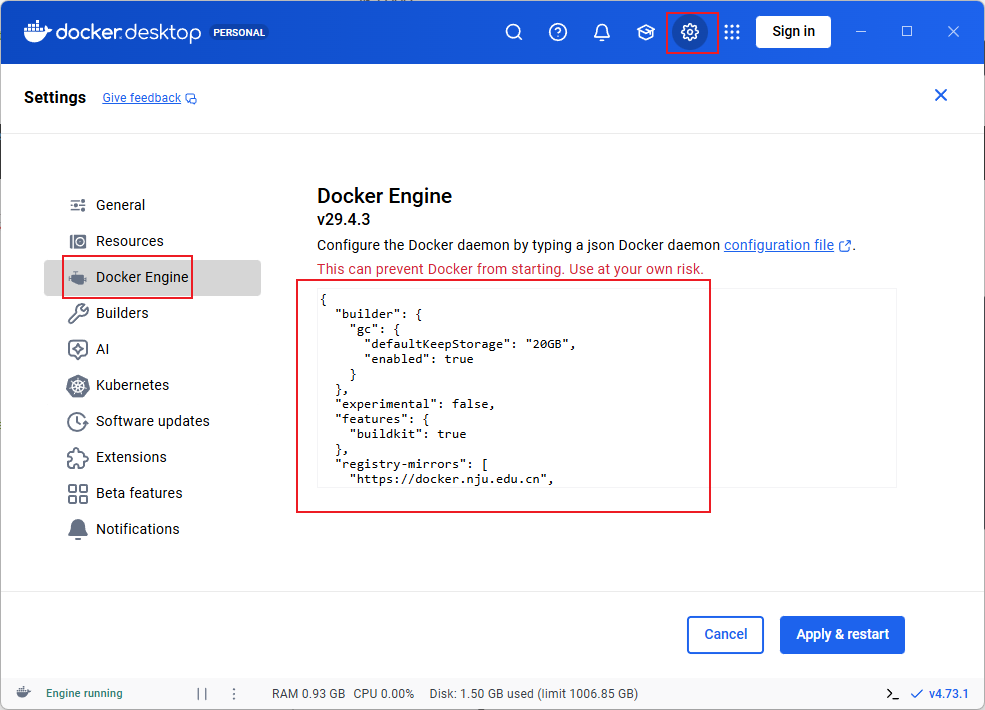The width and height of the screenshot is (985, 710).
Task: Click the AI sparkle icon
Action: (x=78, y=349)
